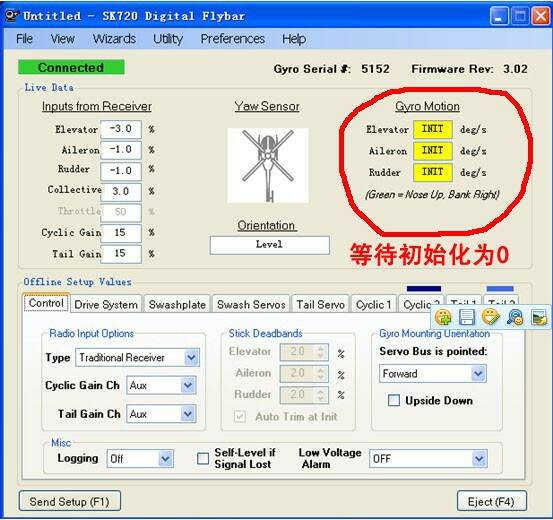Click the Gyro Motion heading
The height and width of the screenshot is (520, 553).
427,106
